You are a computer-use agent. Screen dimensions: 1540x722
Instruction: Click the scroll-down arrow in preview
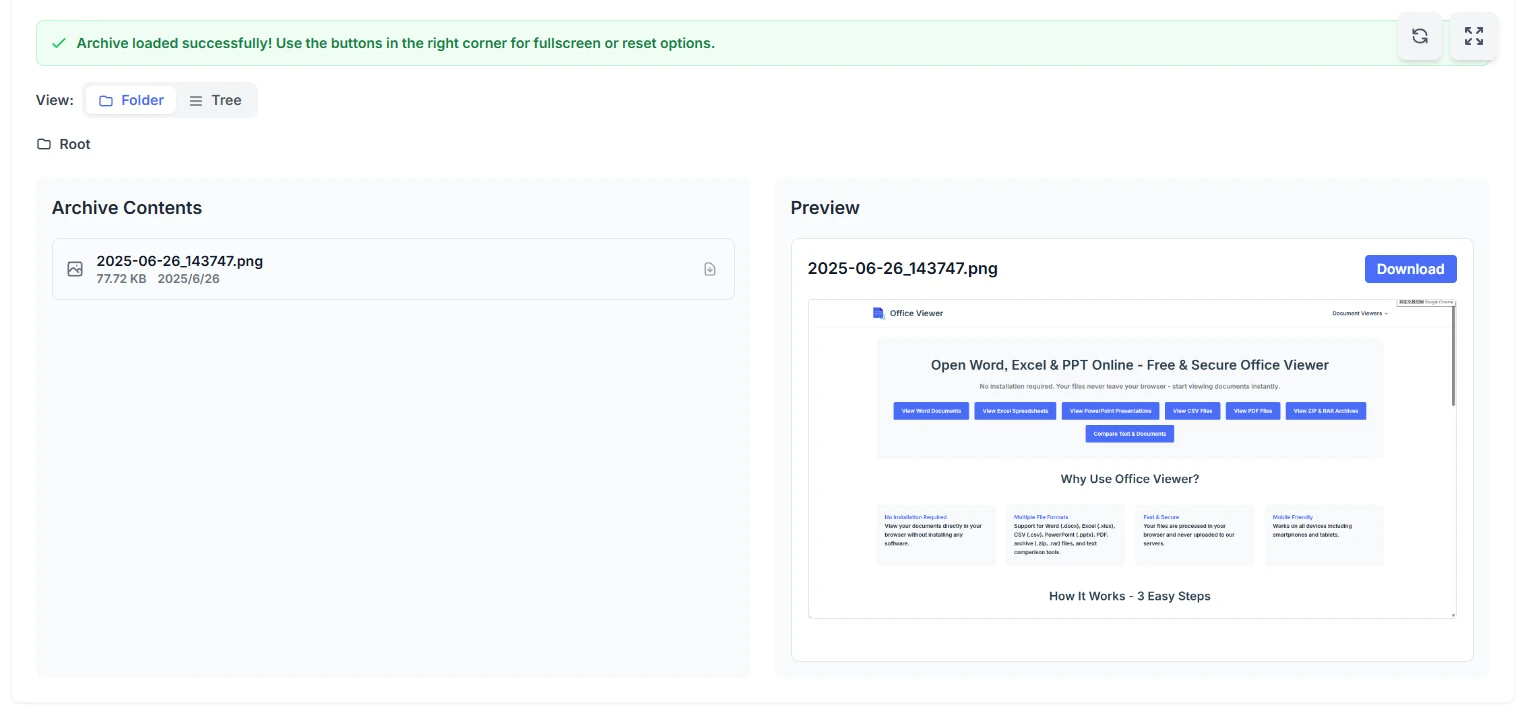[1453, 614]
